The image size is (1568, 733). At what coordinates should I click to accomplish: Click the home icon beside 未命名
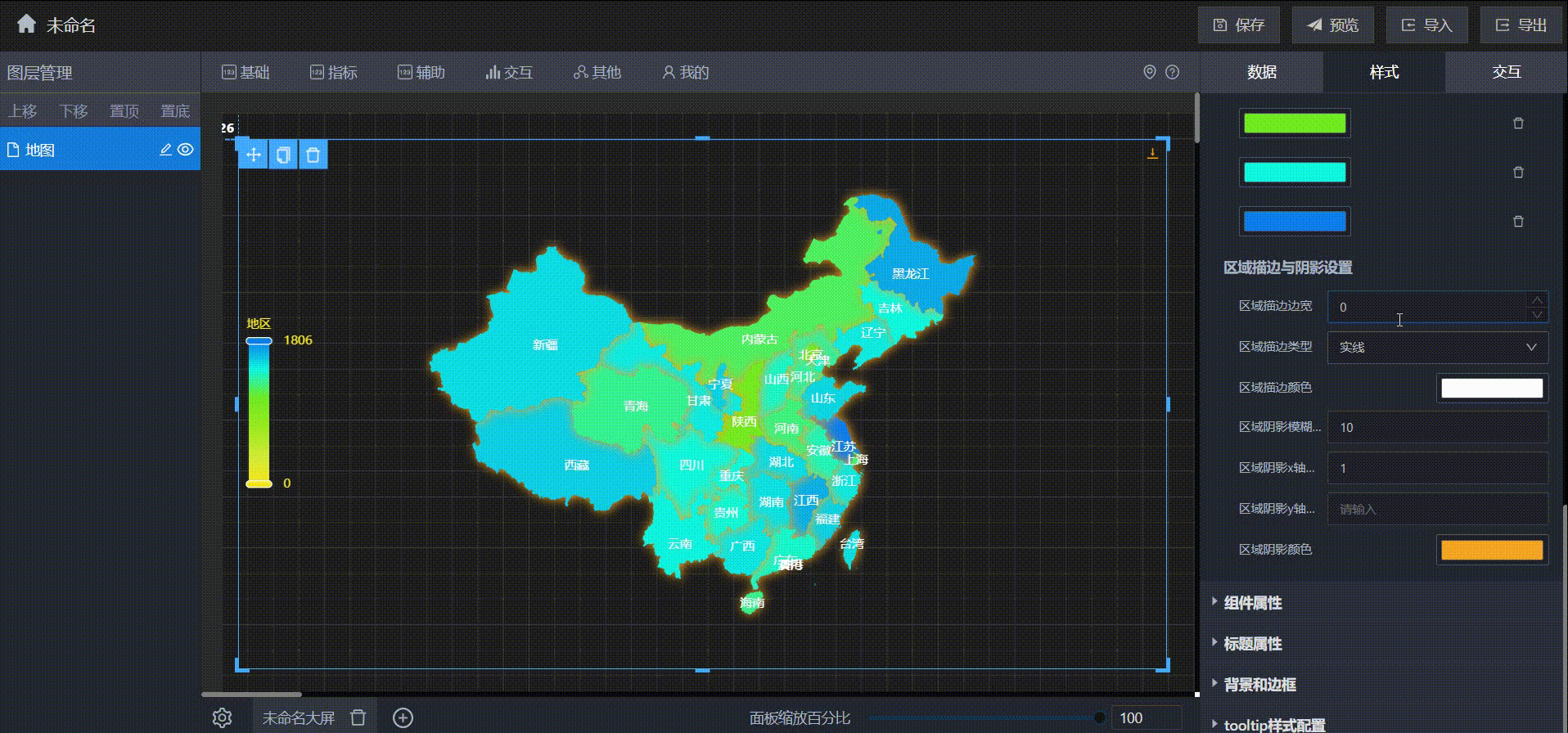(26, 24)
